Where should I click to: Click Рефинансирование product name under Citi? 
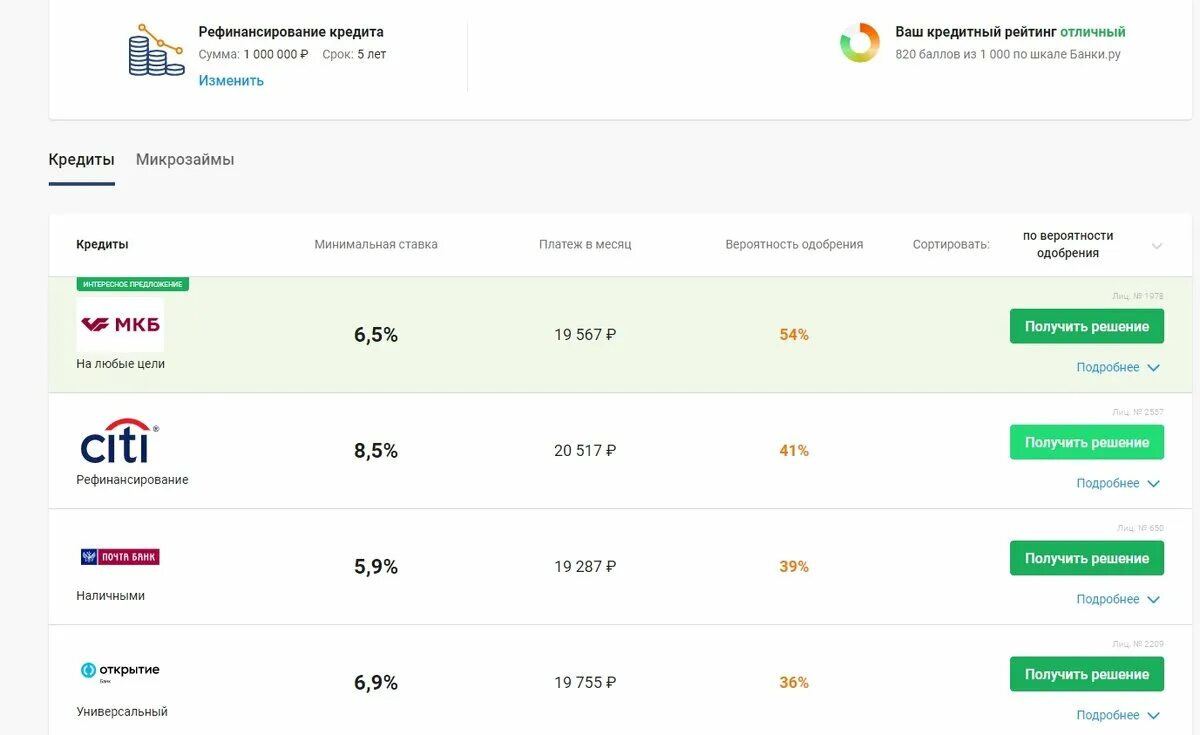(132, 480)
